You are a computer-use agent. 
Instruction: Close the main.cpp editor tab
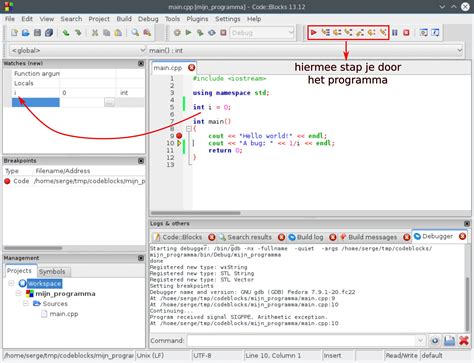point(191,68)
